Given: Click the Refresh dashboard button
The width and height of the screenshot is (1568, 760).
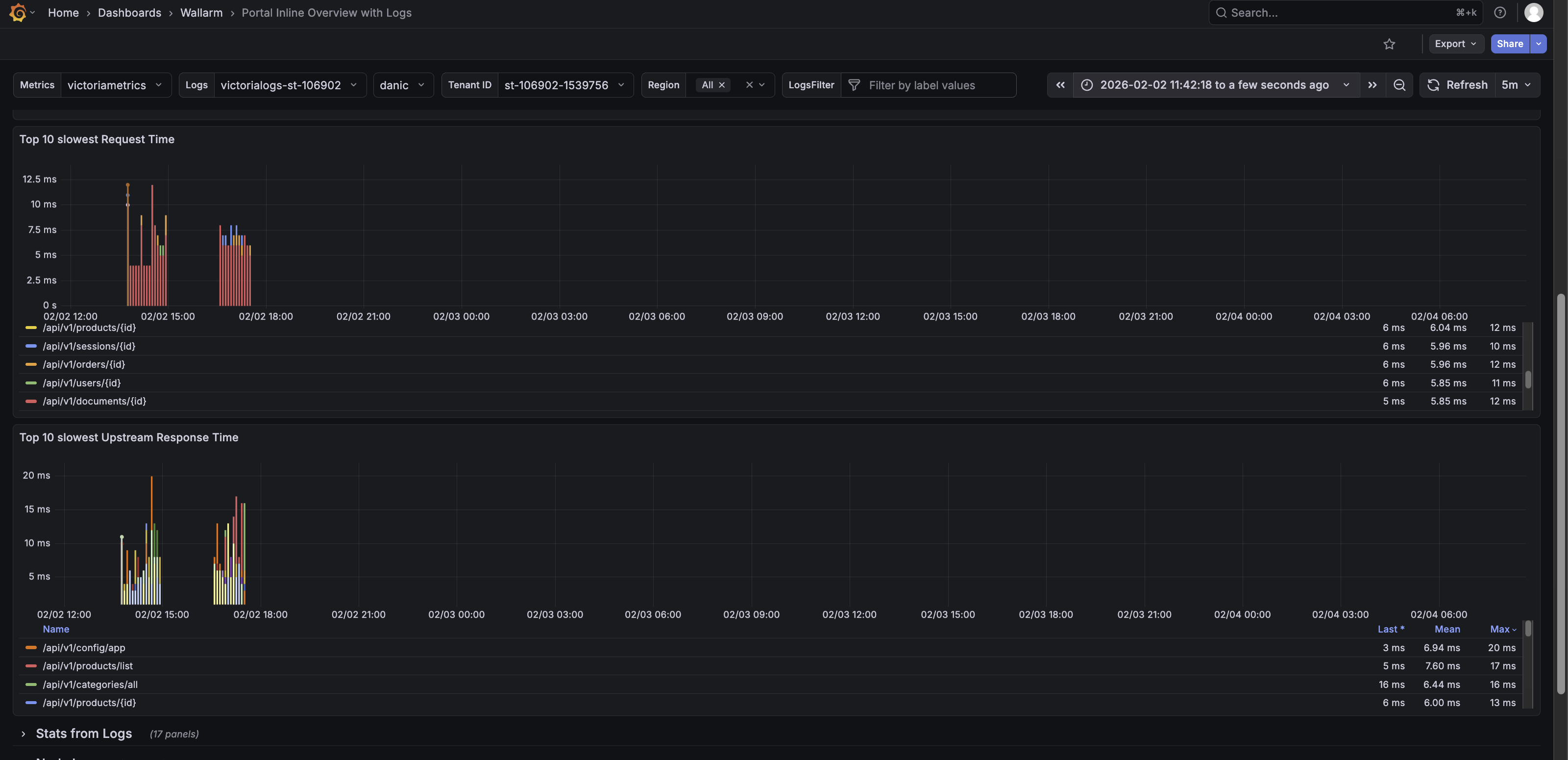Looking at the screenshot, I should pyautogui.click(x=1458, y=85).
